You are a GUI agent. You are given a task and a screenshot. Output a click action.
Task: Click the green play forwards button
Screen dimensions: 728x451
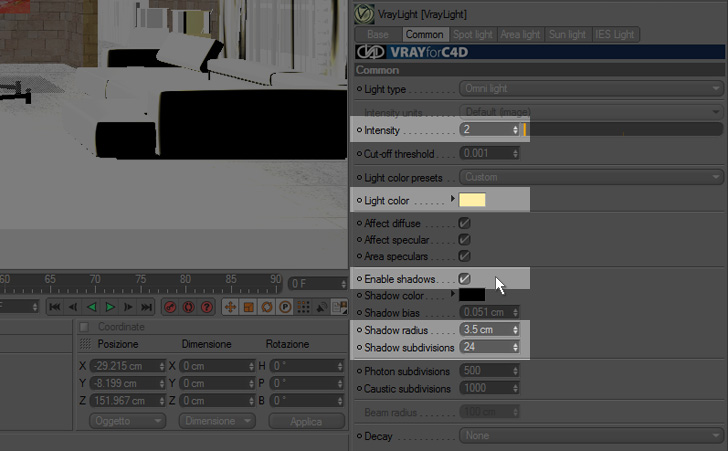click(x=110, y=307)
